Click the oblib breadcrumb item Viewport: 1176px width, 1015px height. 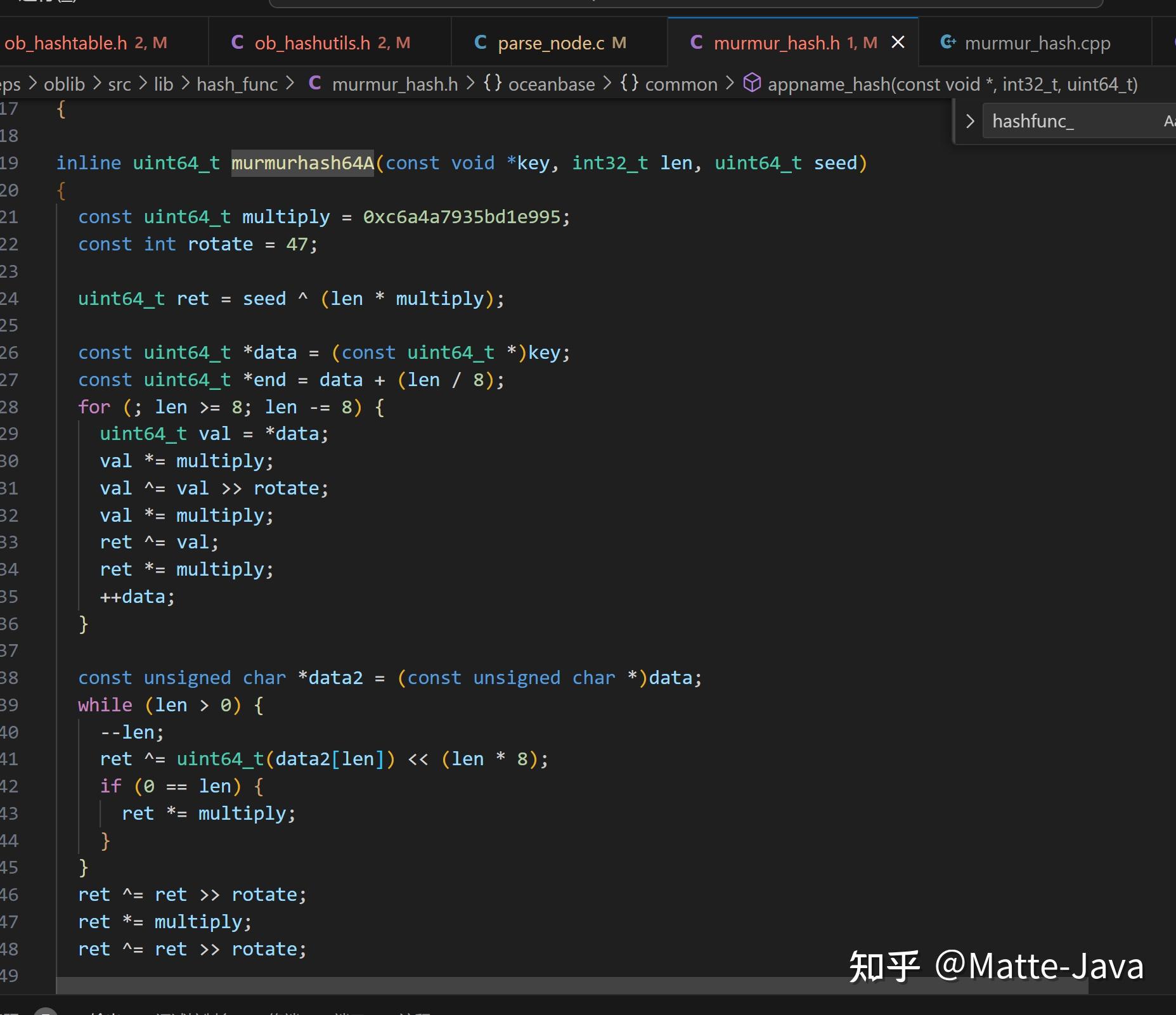(63, 83)
